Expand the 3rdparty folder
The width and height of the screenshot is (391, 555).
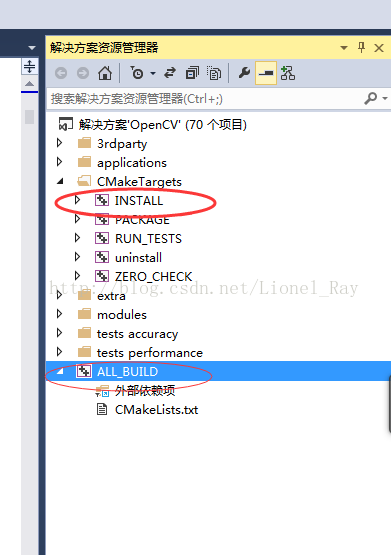click(59, 143)
